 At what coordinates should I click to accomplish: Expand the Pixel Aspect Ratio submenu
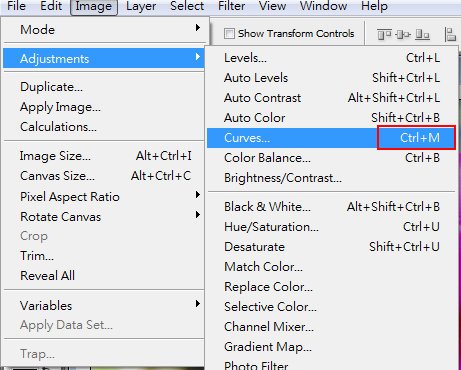tap(105, 197)
